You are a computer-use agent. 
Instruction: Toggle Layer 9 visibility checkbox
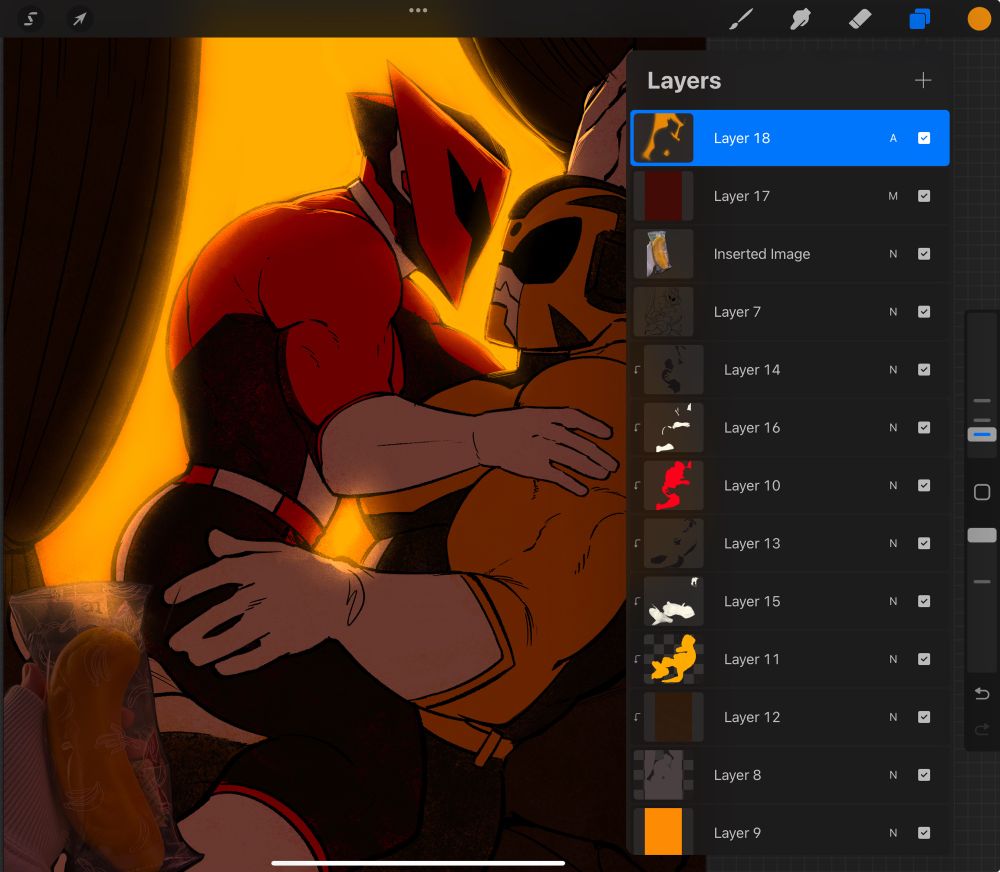(923, 833)
